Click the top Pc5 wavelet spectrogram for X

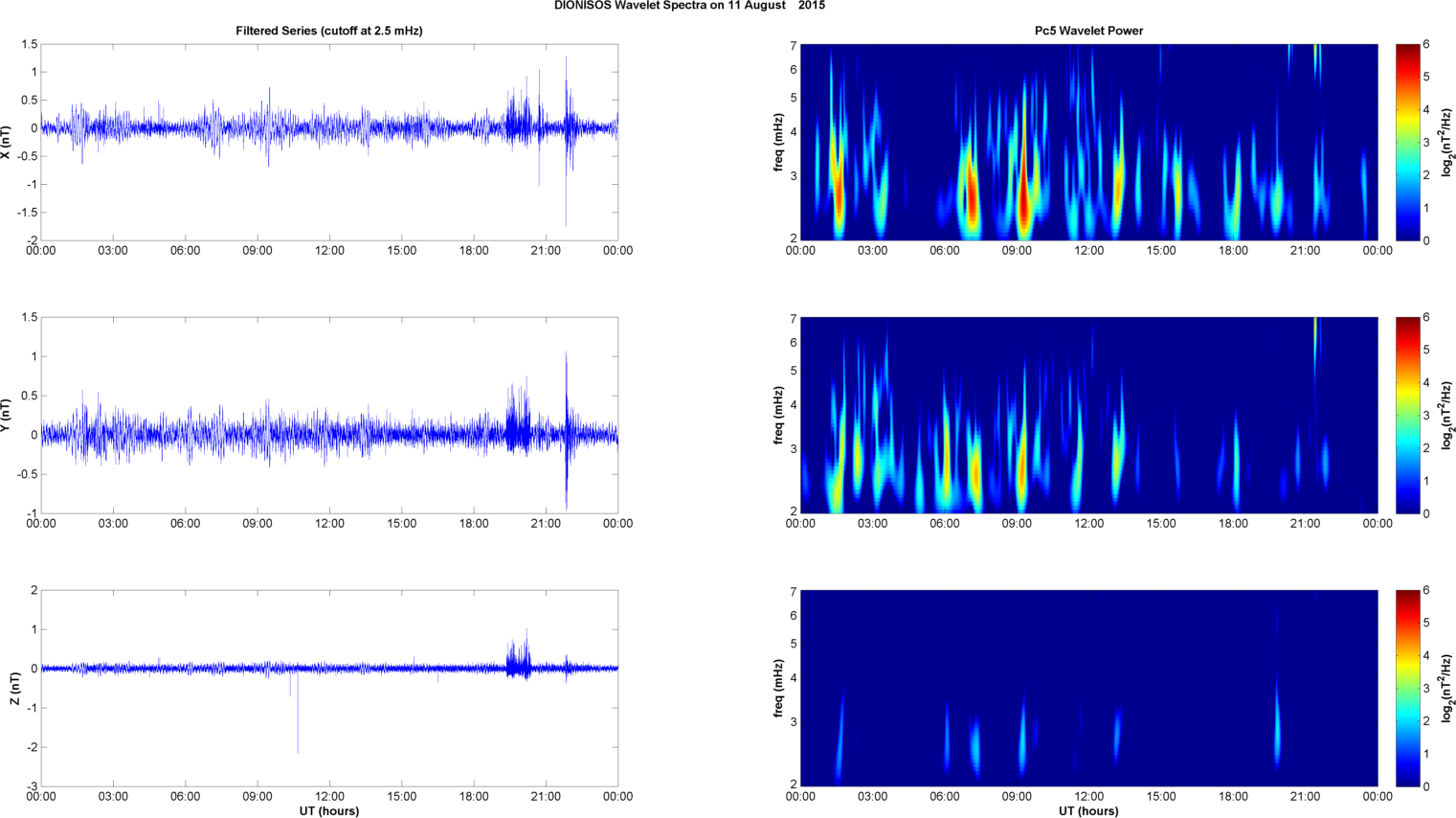click(x=1088, y=142)
